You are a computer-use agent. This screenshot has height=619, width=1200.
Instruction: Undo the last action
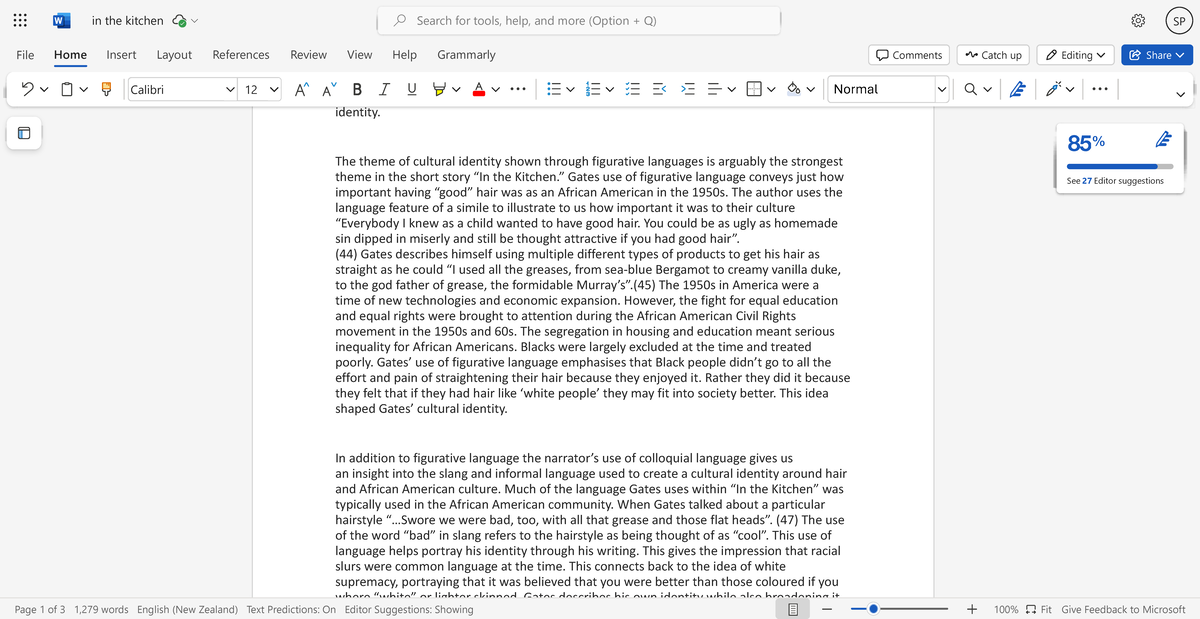(x=27, y=89)
